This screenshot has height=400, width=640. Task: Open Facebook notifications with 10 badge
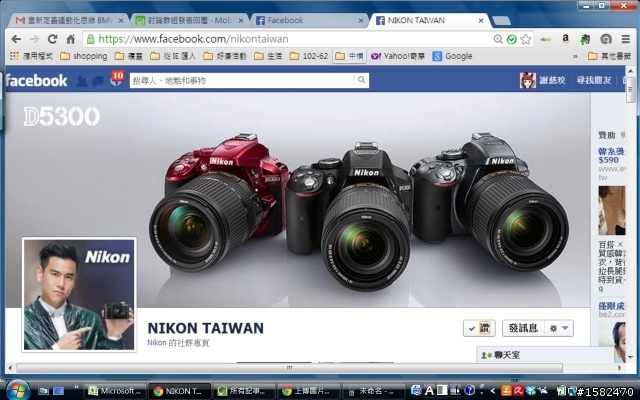click(x=116, y=80)
